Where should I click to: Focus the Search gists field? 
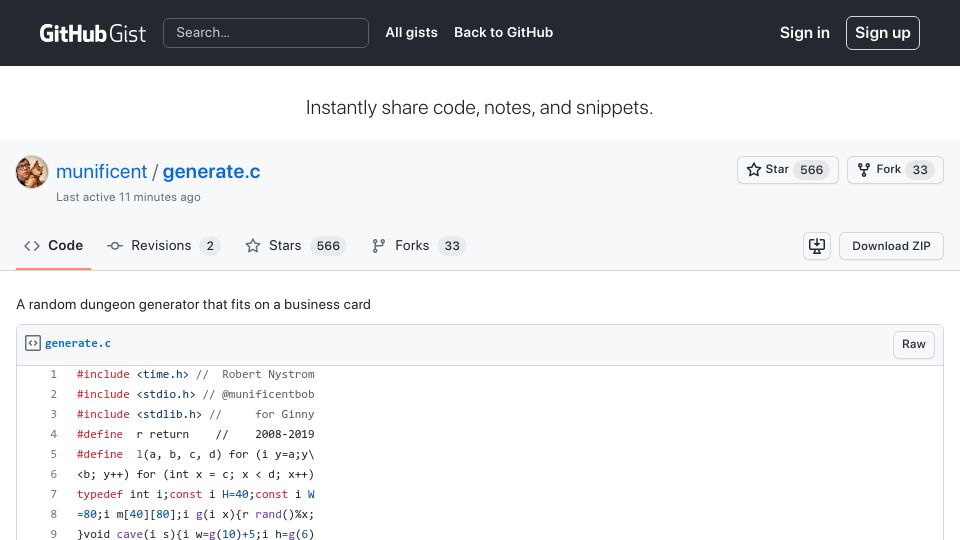[266, 32]
